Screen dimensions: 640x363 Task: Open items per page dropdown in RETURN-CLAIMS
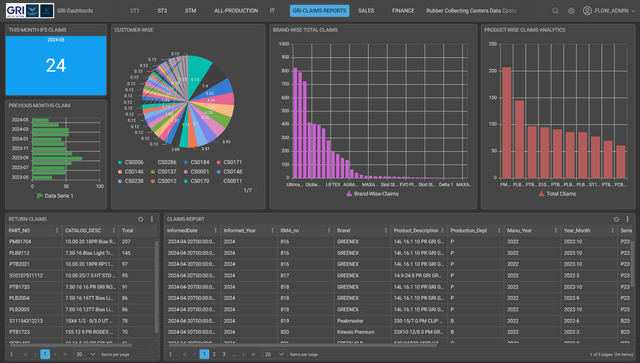pyautogui.click(x=85, y=354)
